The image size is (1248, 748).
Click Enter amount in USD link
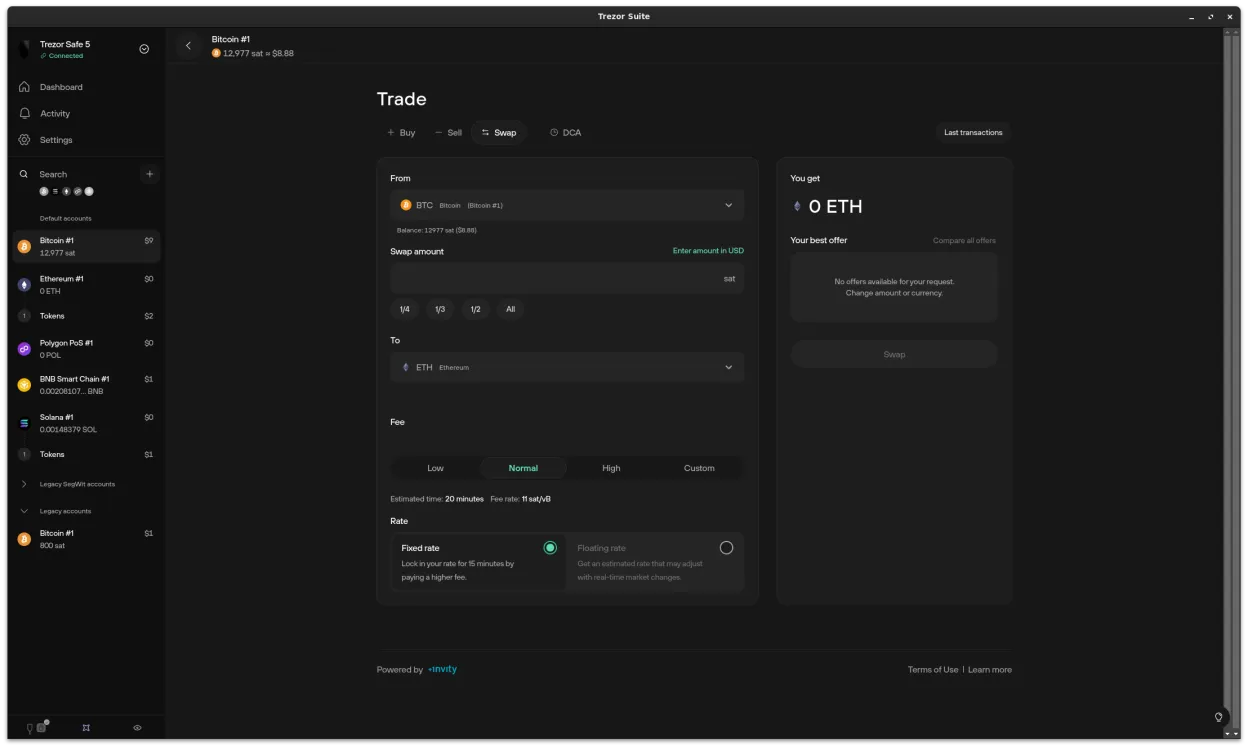point(707,250)
